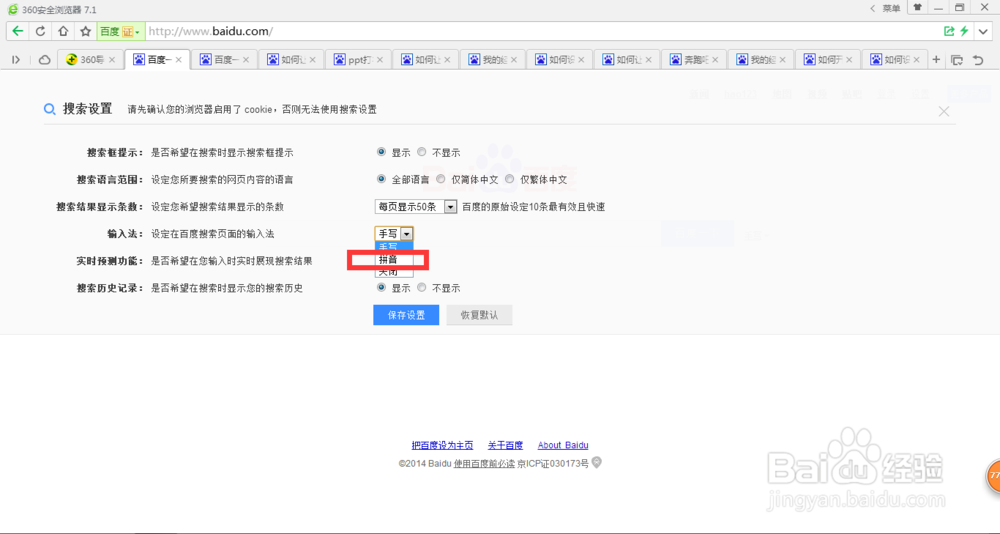
Task: Close the 奔跑吧 tab
Action: coord(715,60)
